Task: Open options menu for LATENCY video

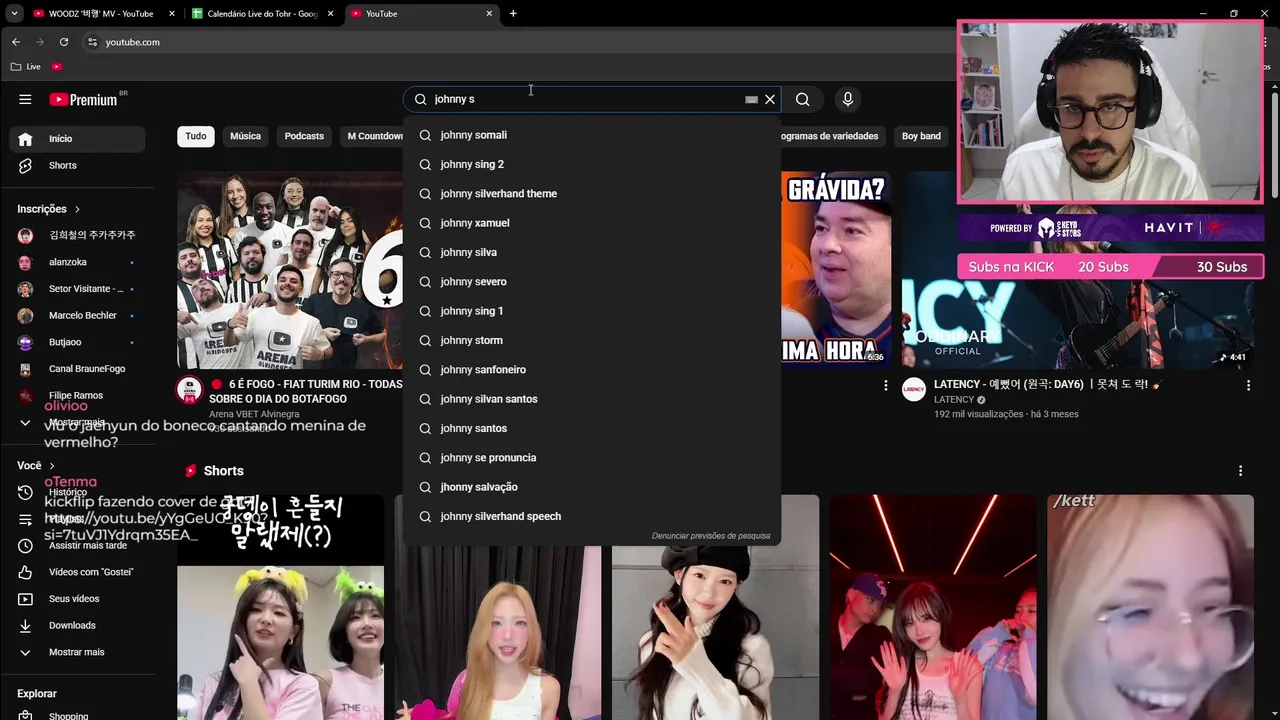Action: point(1248,385)
